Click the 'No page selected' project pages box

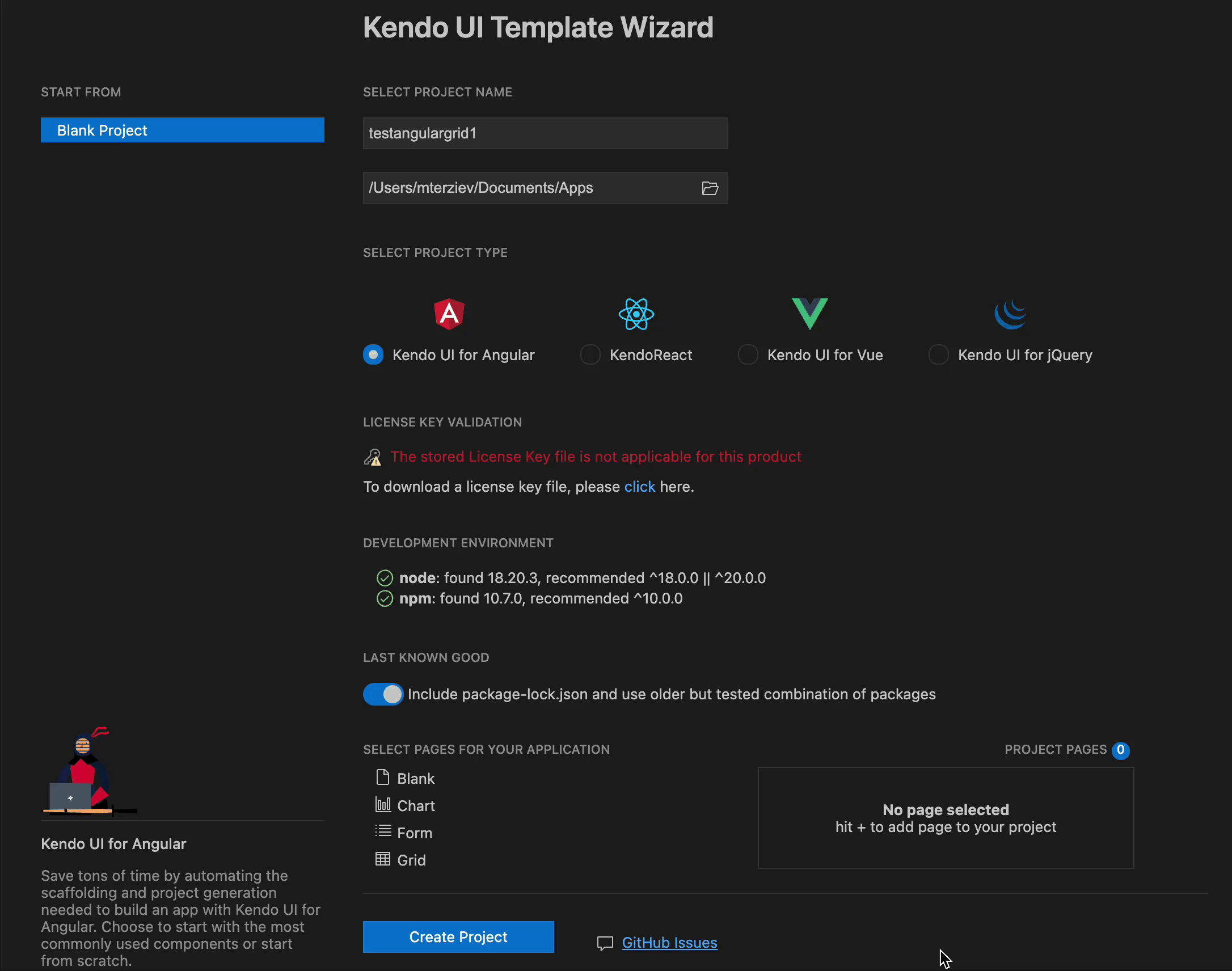(946, 818)
